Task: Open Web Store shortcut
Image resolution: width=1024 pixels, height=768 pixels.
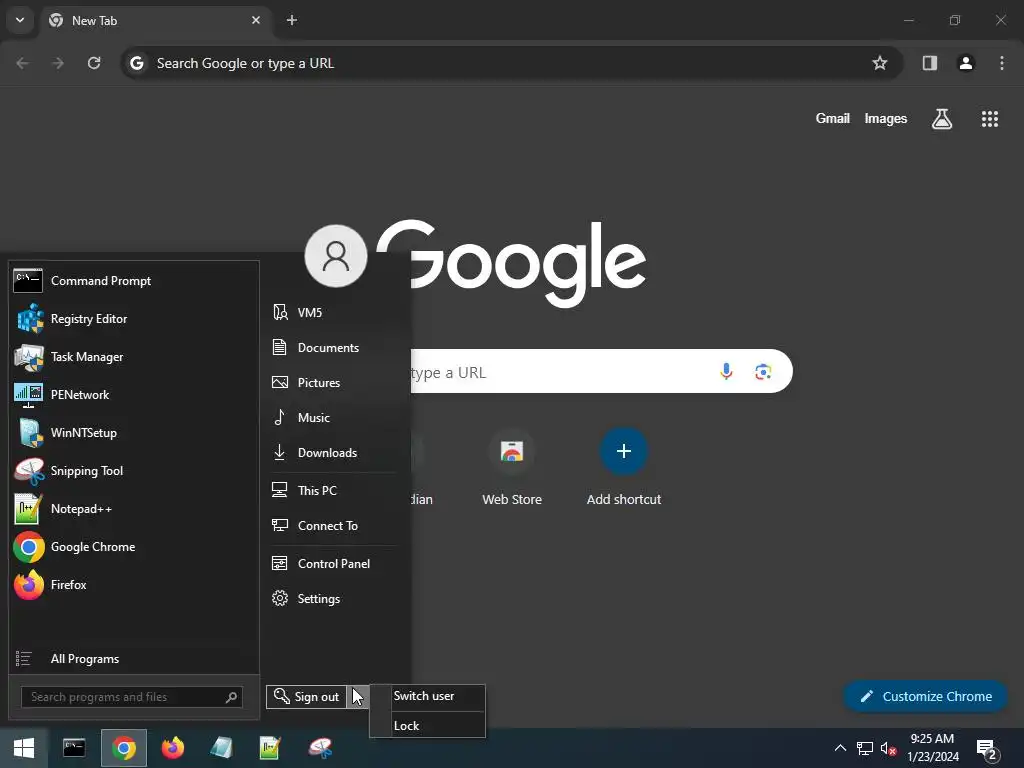Action: [512, 468]
